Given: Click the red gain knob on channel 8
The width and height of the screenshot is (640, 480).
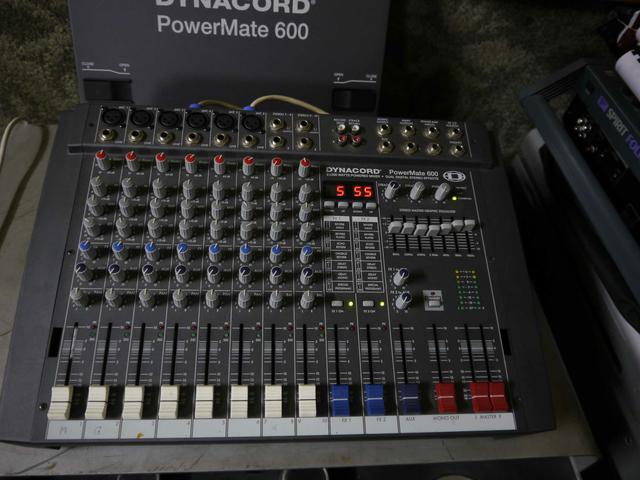Looking at the screenshot, I should click(304, 165).
